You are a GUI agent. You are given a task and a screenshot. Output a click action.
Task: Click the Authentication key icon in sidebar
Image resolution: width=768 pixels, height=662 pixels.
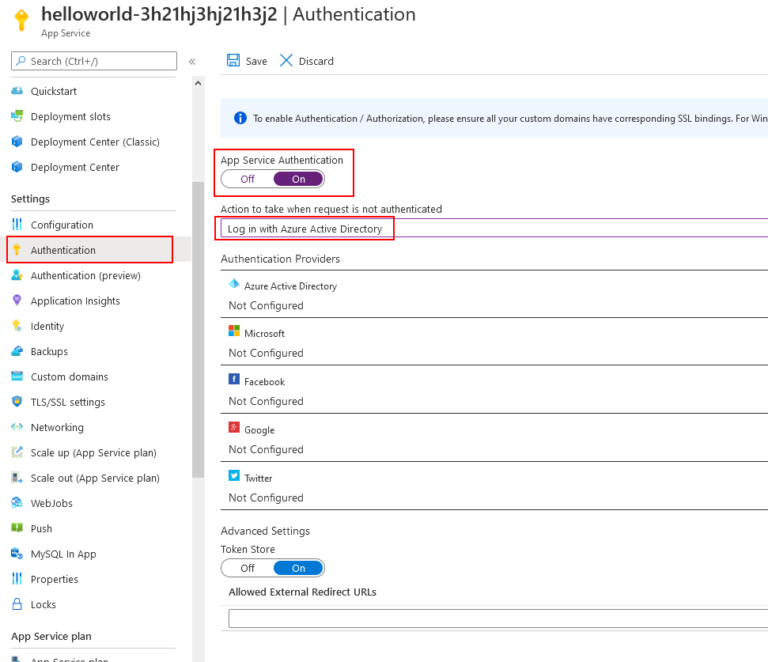click(x=17, y=250)
